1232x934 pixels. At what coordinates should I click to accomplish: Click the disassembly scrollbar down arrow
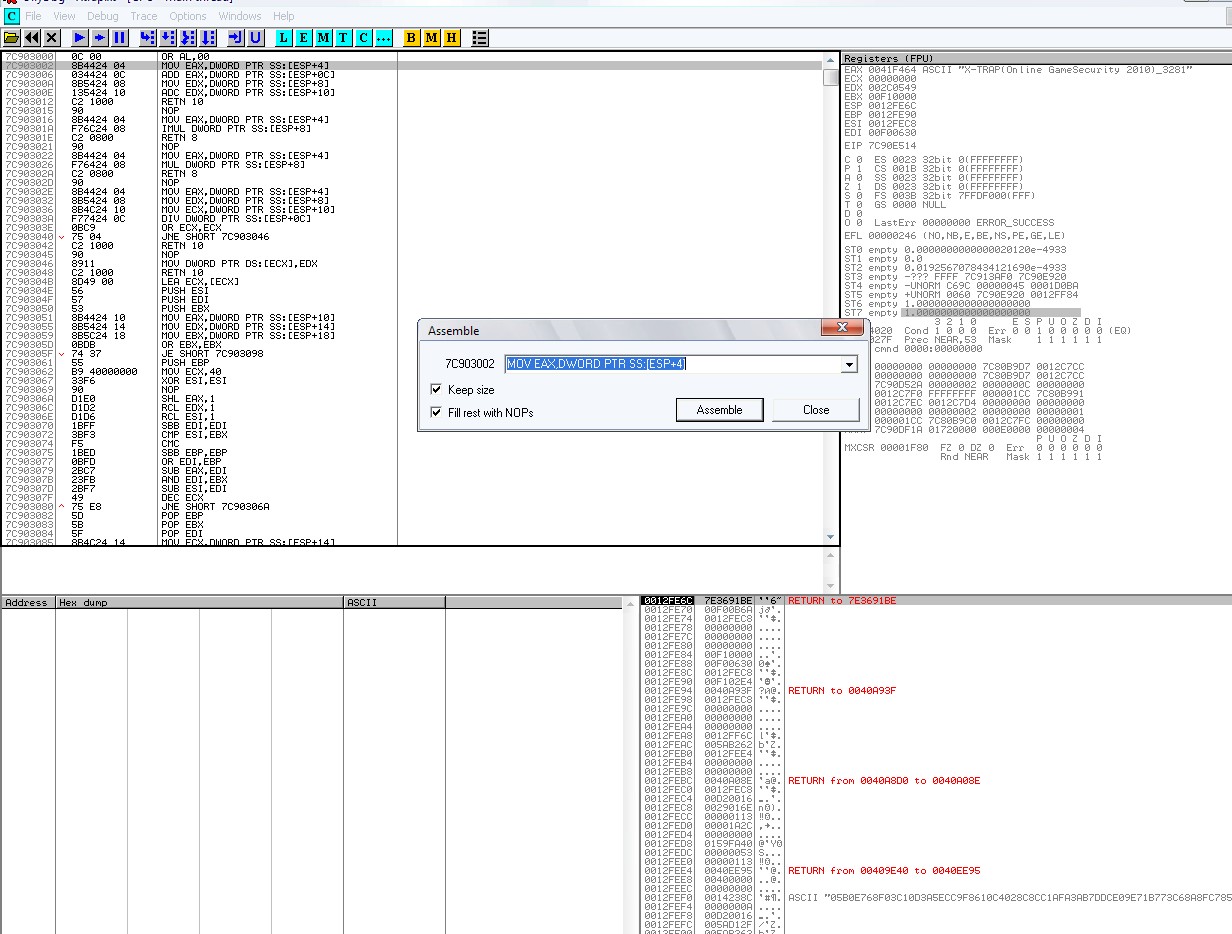point(830,537)
